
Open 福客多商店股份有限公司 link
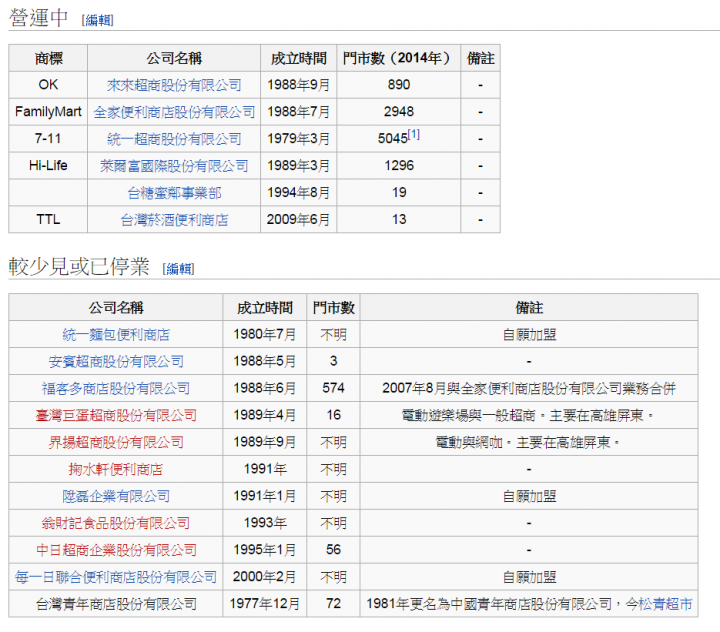pos(116,389)
